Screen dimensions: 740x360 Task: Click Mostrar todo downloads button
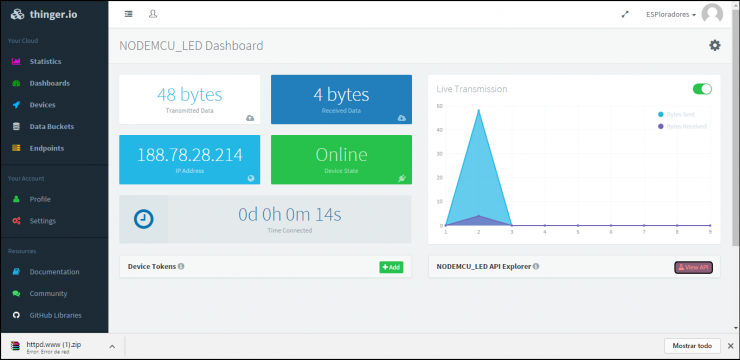(692, 346)
